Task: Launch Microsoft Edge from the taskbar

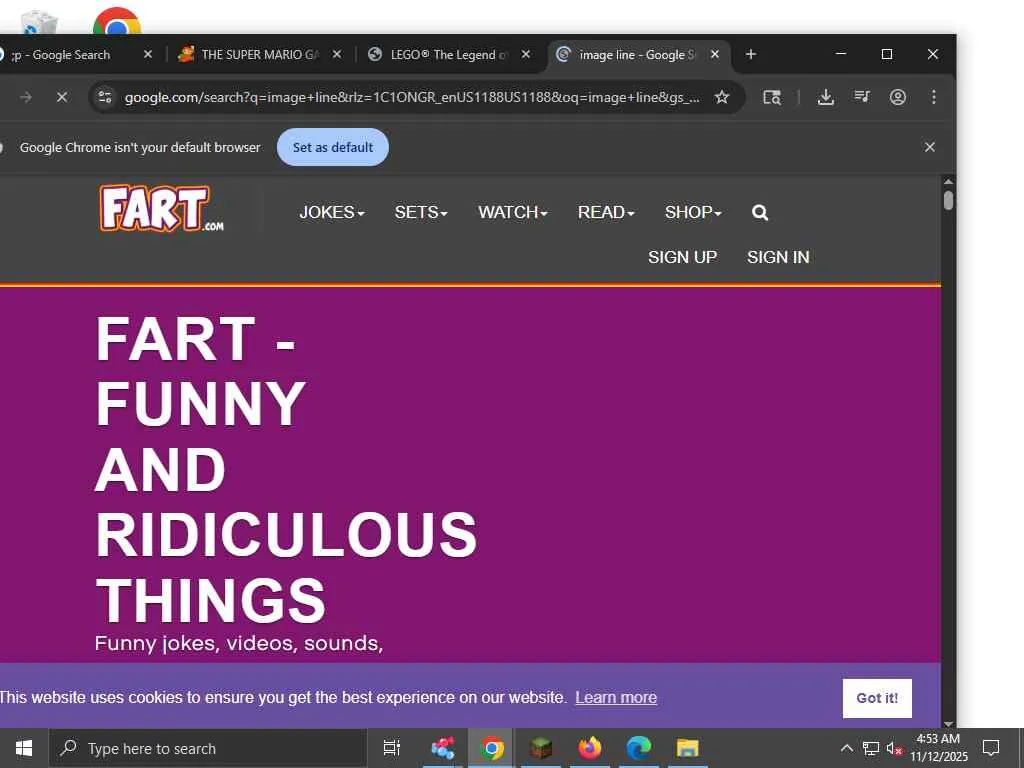Action: (639, 748)
